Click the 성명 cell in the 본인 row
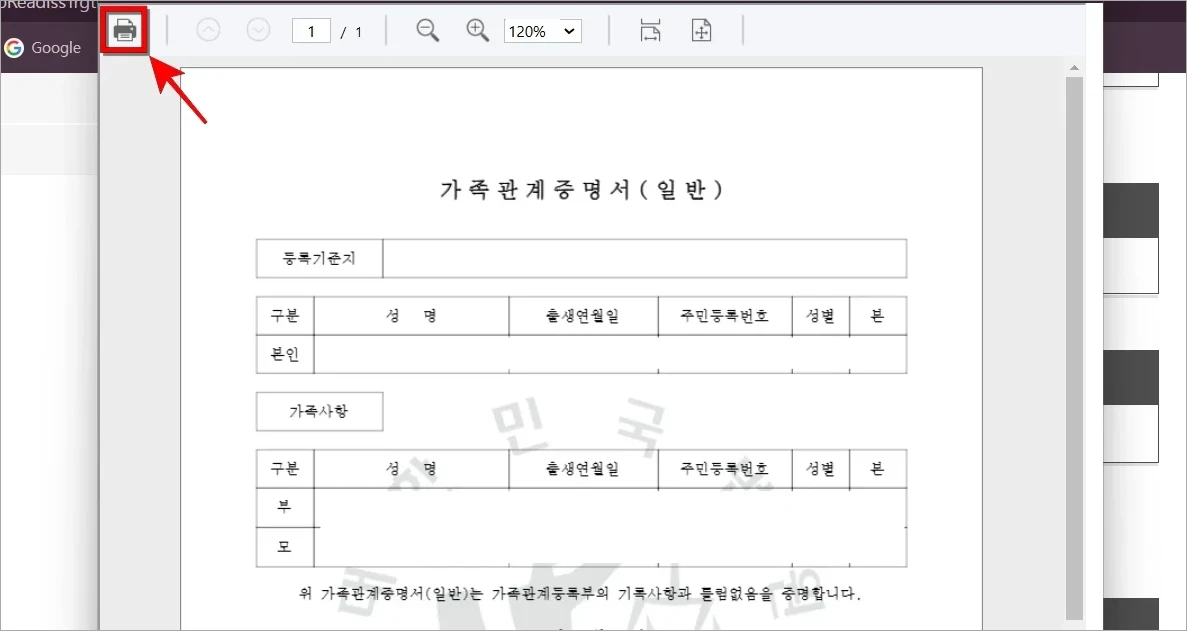 point(411,354)
